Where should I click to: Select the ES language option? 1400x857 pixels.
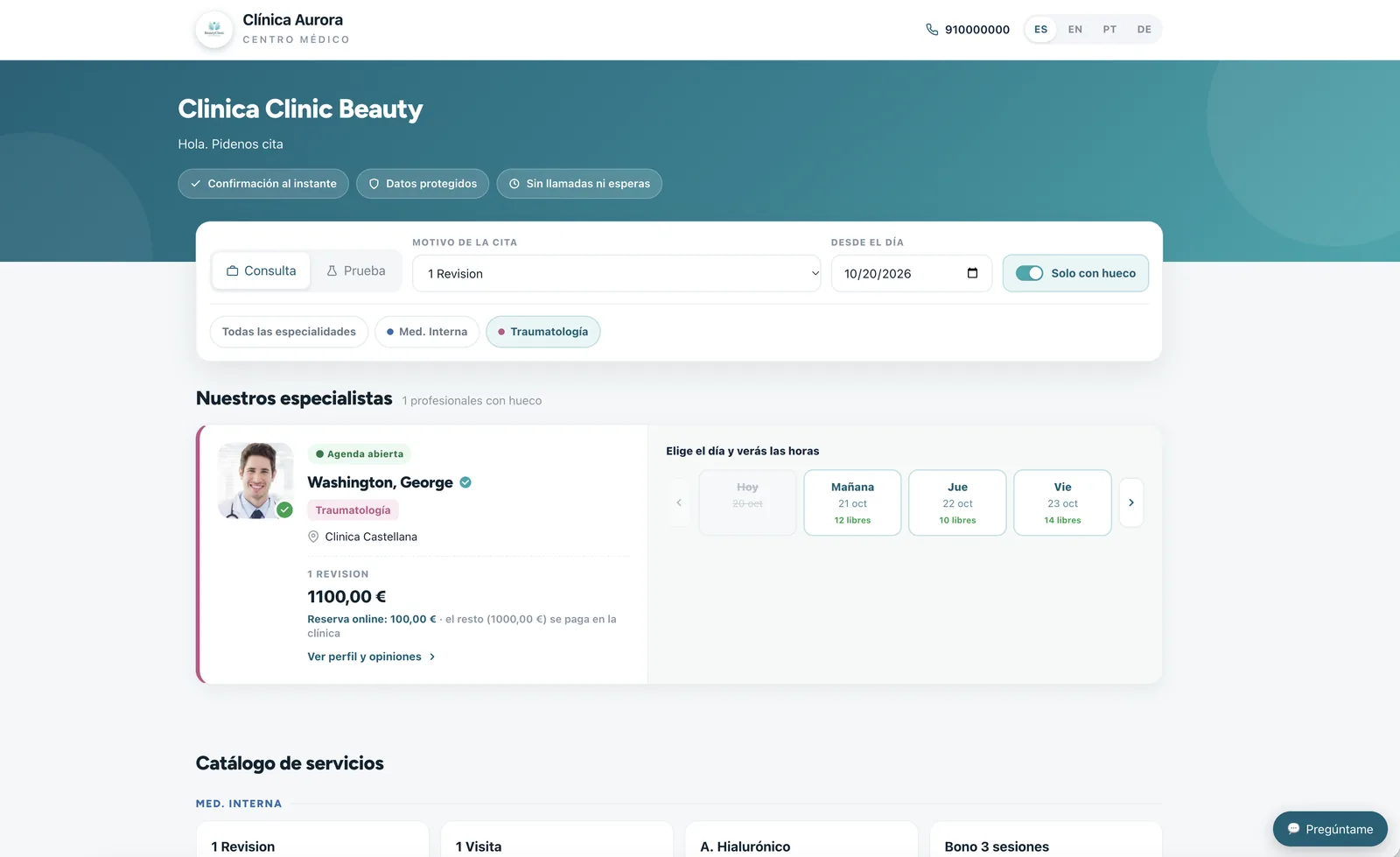pos(1040,30)
